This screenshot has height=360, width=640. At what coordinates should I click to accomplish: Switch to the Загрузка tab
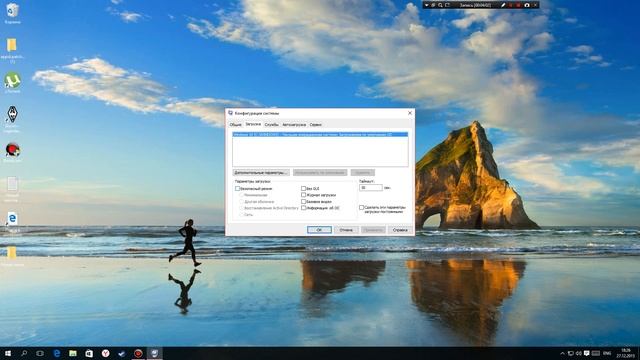pos(253,124)
